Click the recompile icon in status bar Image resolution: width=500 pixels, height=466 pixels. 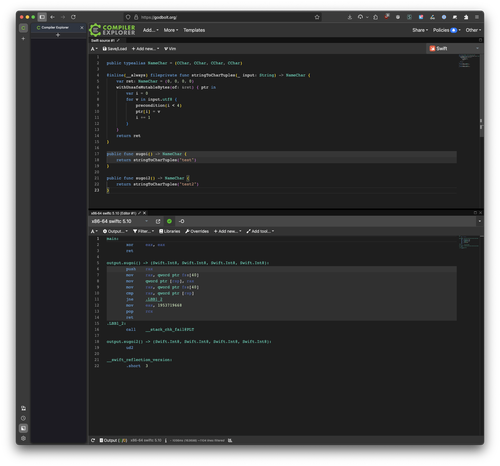[93, 441]
